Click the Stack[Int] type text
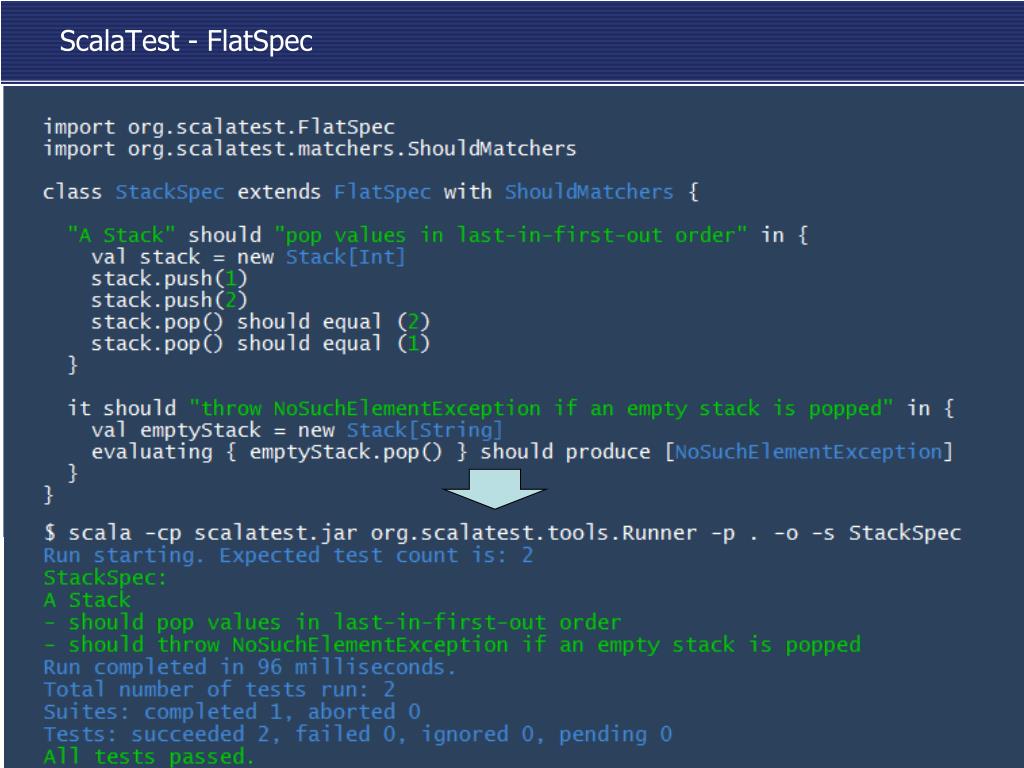Screen dimensions: 1024x768 (x=345, y=257)
